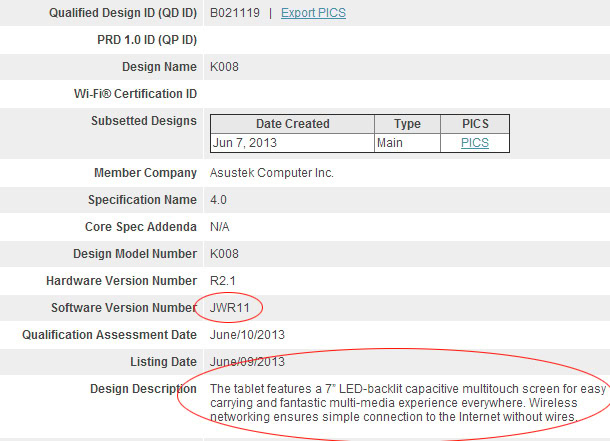Click the PICS column header in table
Image resolution: width=610 pixels, height=441 pixels.
[x=475, y=124]
